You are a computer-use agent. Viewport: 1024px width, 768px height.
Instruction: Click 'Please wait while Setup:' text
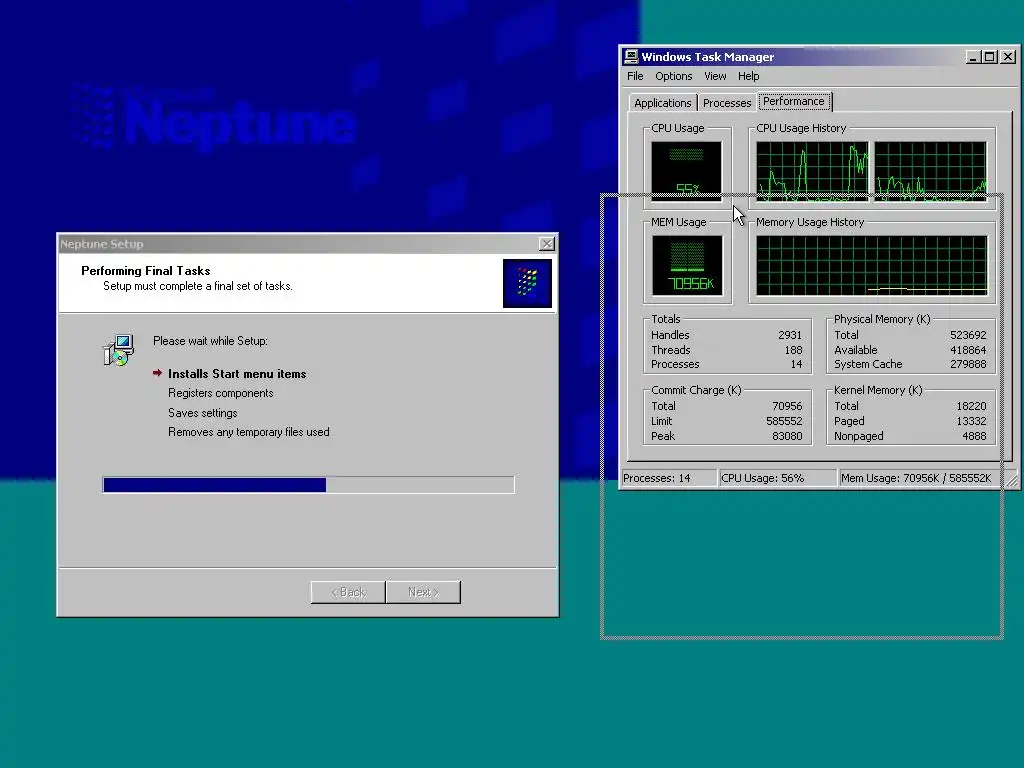click(x=210, y=341)
